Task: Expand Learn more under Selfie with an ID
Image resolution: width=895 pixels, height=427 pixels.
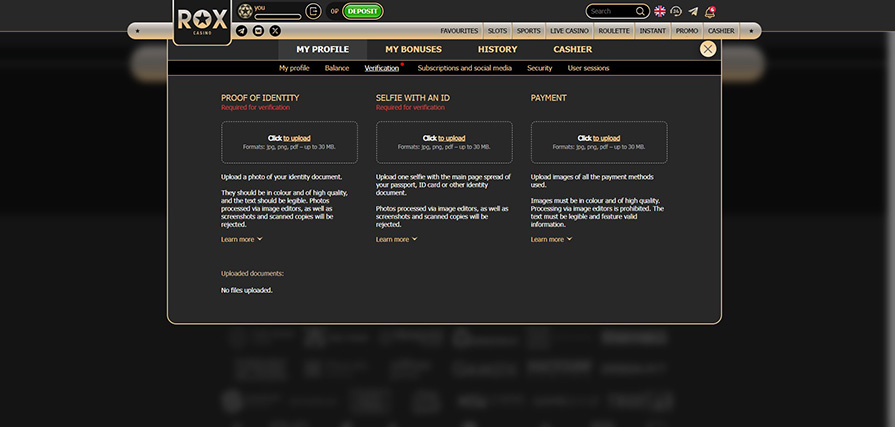Action: (x=396, y=239)
